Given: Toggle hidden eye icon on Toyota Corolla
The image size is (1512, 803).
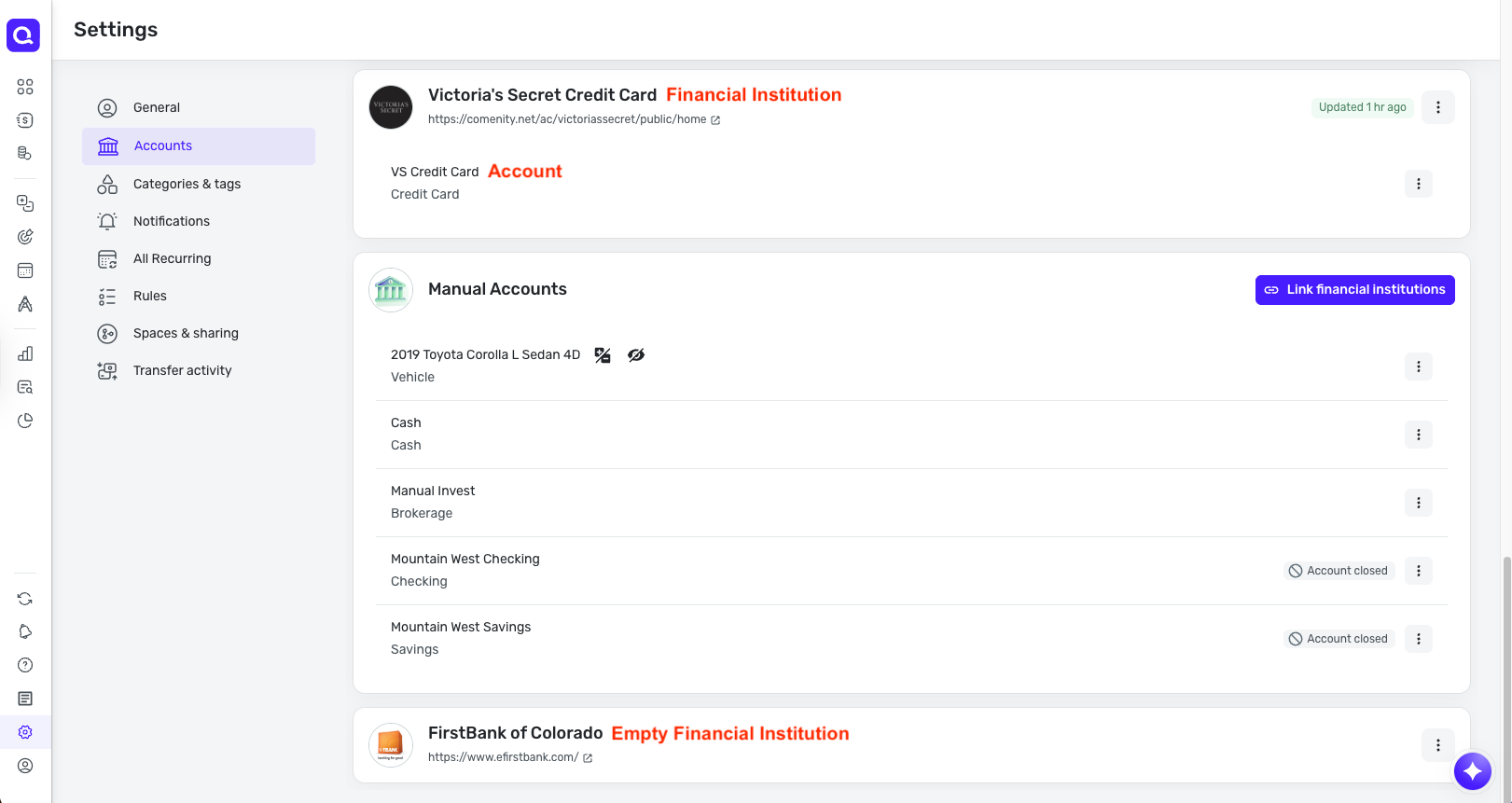Looking at the screenshot, I should (636, 355).
